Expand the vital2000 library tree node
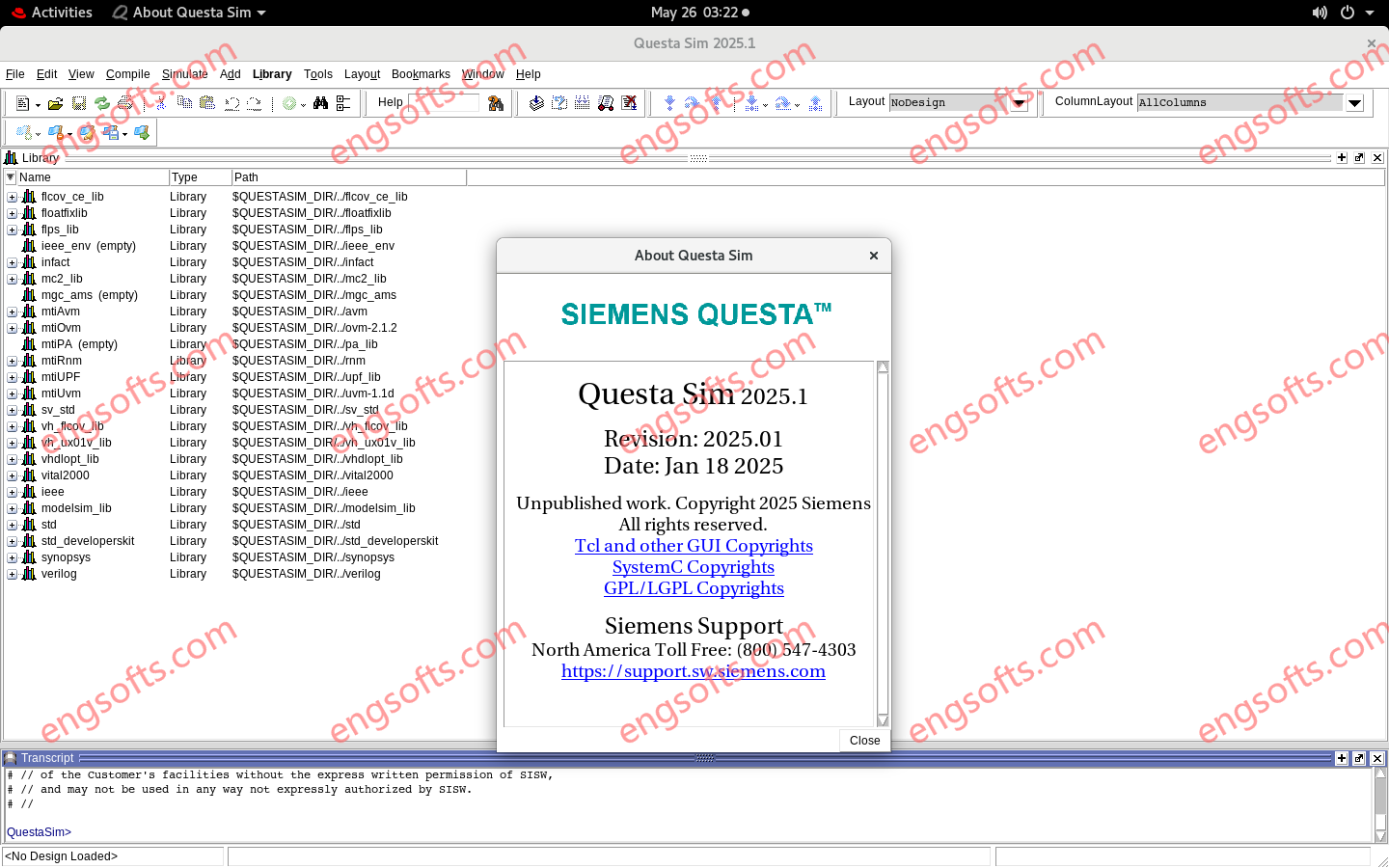Viewport: 1389px width, 868px height. pyautogui.click(x=12, y=475)
